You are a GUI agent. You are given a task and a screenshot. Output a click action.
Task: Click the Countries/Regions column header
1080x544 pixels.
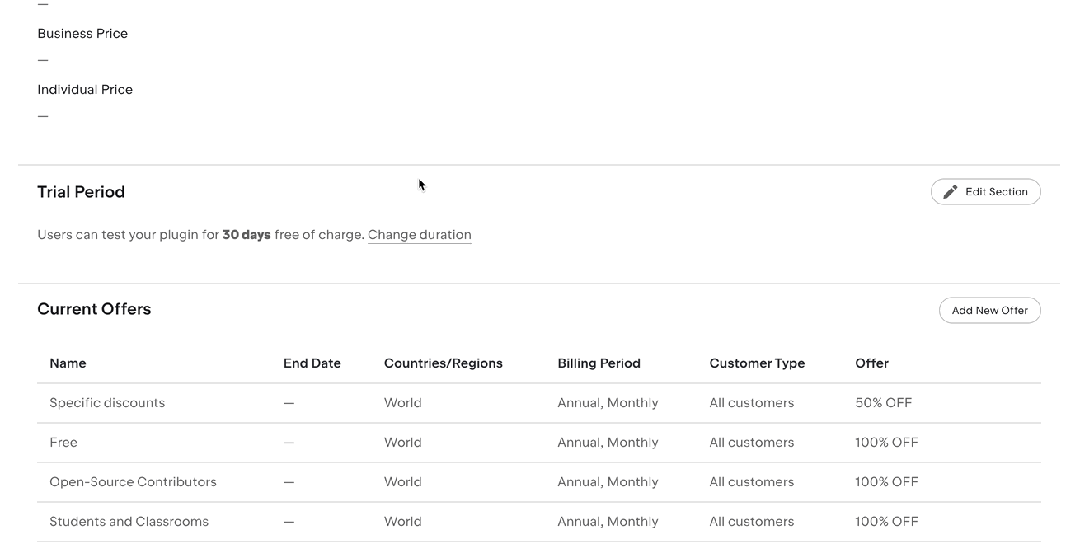tap(443, 364)
